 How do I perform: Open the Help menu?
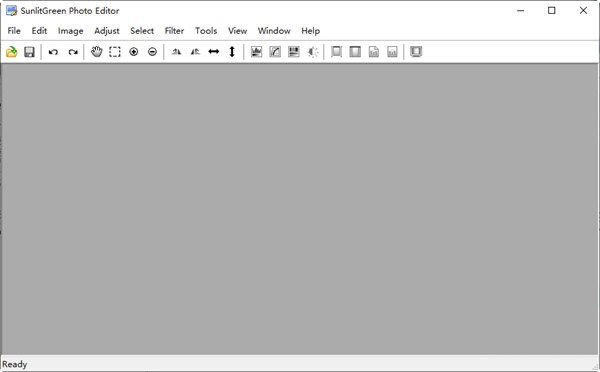click(310, 31)
